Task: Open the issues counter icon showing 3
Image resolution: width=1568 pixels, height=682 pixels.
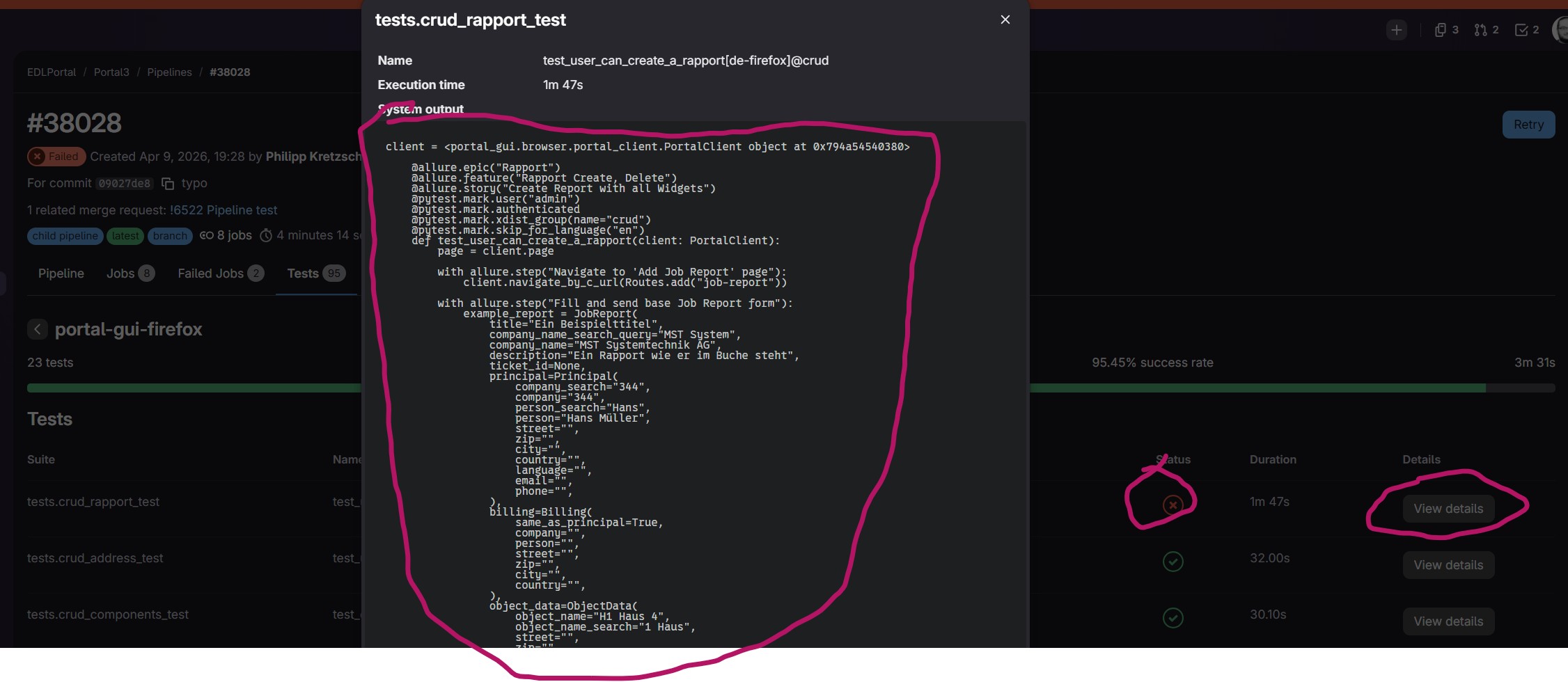Action: click(x=1446, y=30)
